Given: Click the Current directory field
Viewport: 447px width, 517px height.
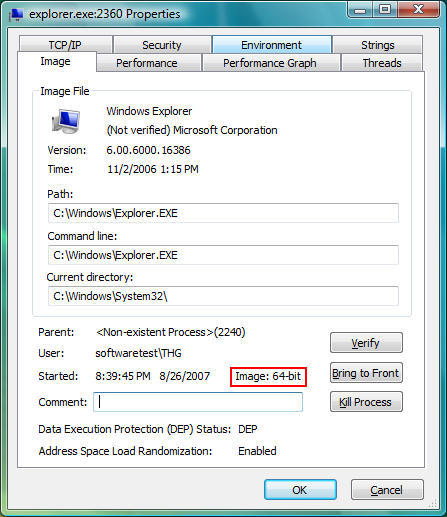Looking at the screenshot, I should tap(223, 296).
